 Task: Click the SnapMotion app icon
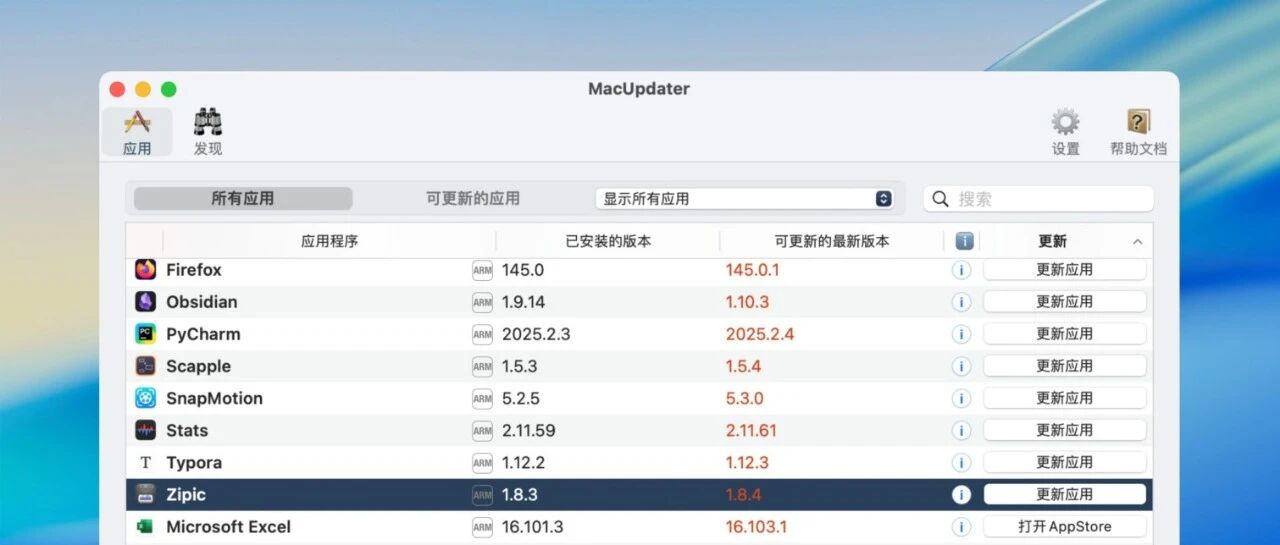point(146,398)
